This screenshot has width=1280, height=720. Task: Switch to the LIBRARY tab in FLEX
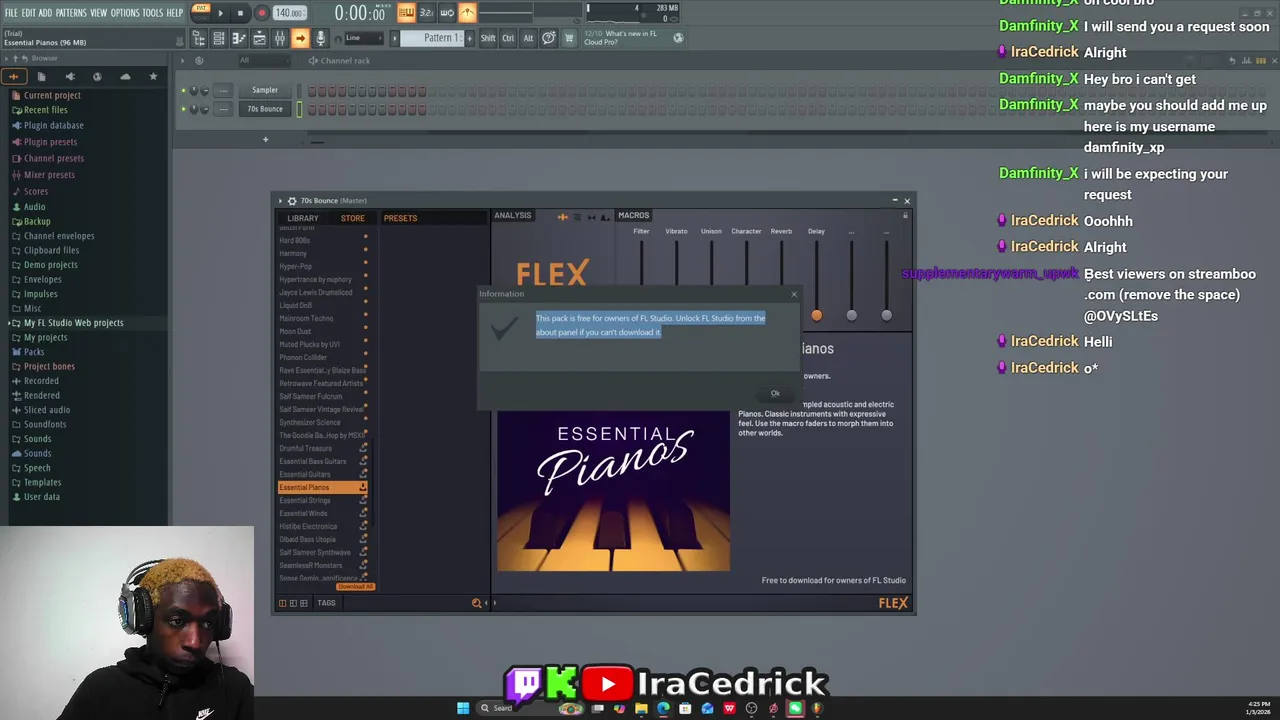(303, 218)
